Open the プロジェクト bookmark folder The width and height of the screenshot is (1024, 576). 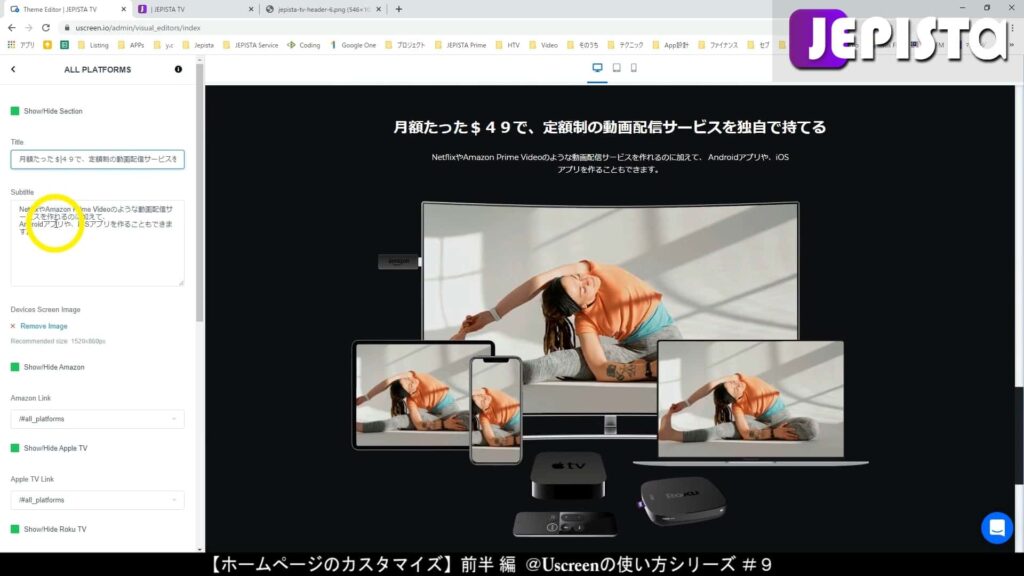tap(405, 45)
